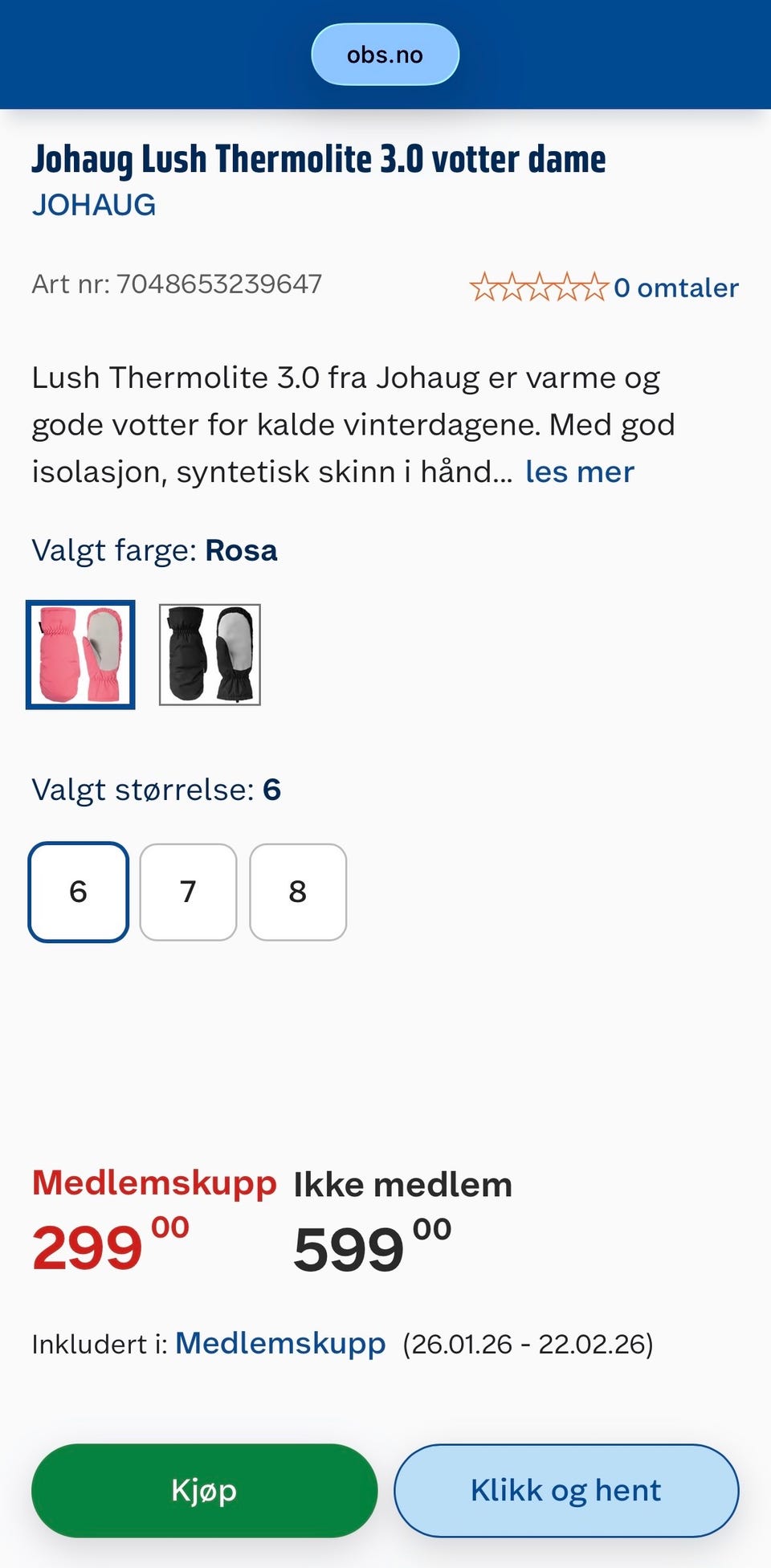Tap the obs.no address pill
771x1568 pixels.
tap(385, 55)
